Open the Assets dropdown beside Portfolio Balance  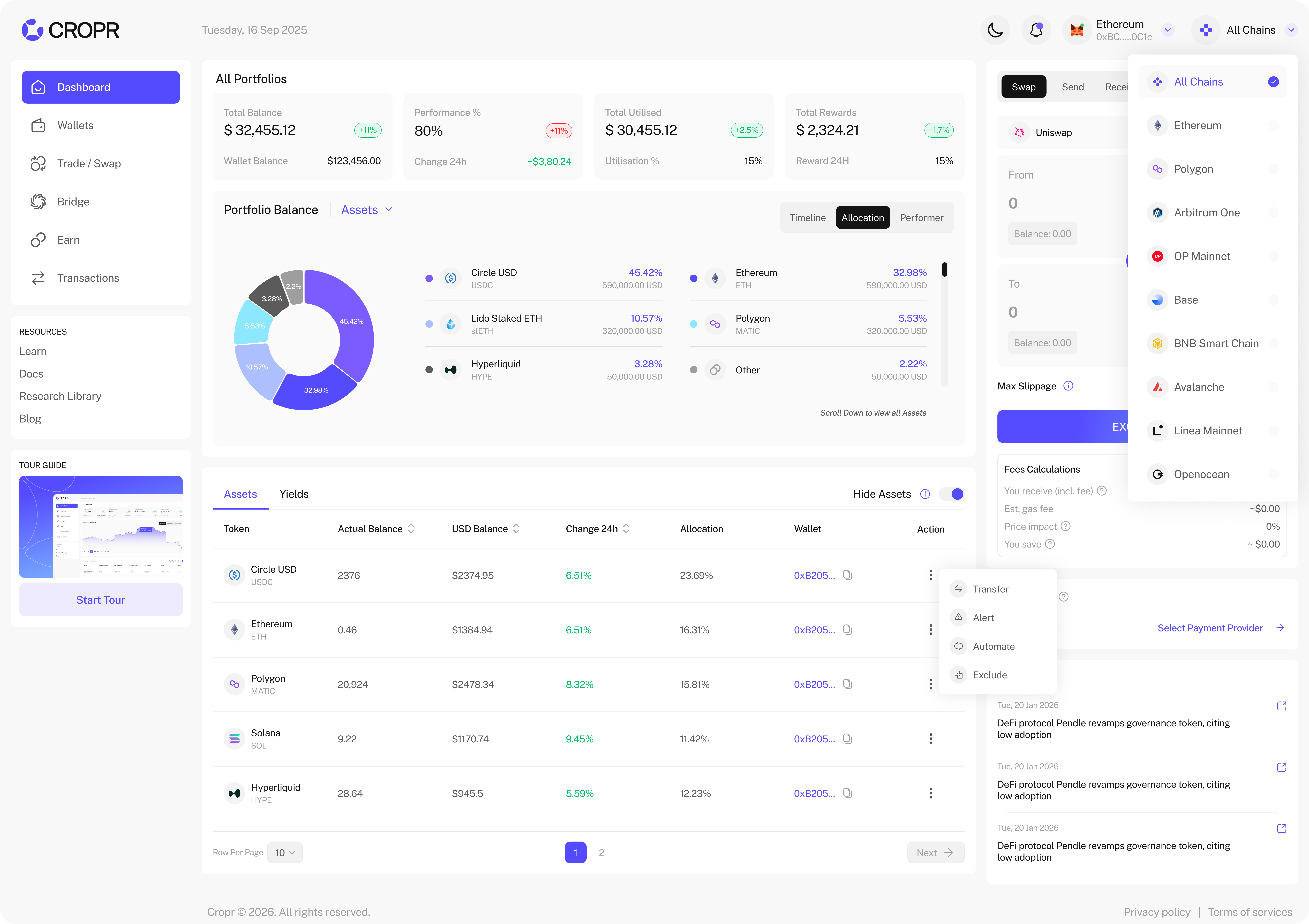click(367, 210)
